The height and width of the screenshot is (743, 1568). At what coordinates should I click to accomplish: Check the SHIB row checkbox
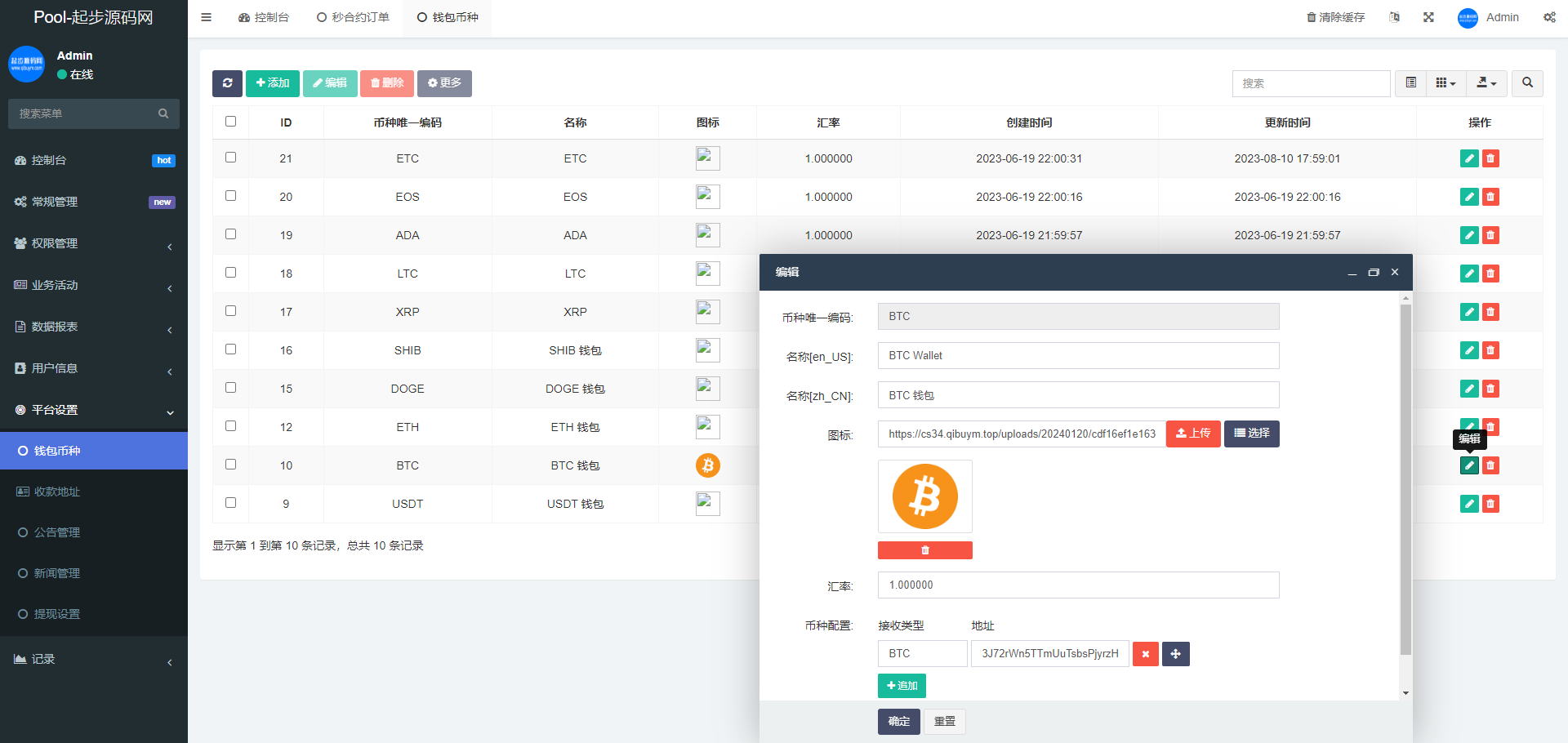click(x=230, y=349)
